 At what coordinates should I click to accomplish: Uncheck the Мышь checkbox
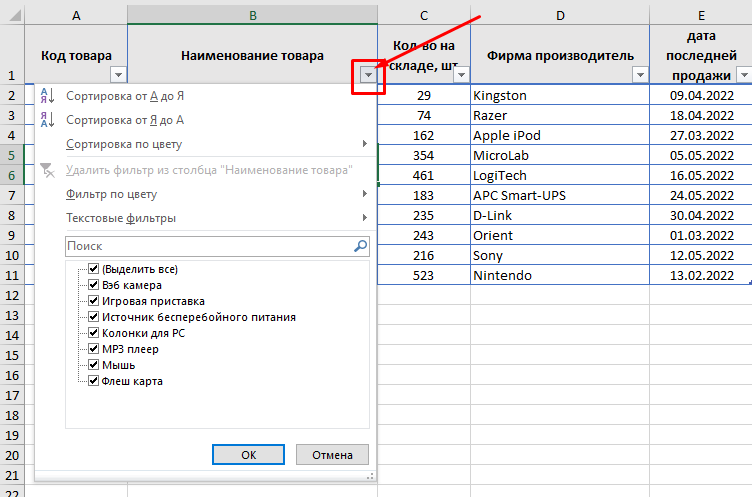[94, 365]
